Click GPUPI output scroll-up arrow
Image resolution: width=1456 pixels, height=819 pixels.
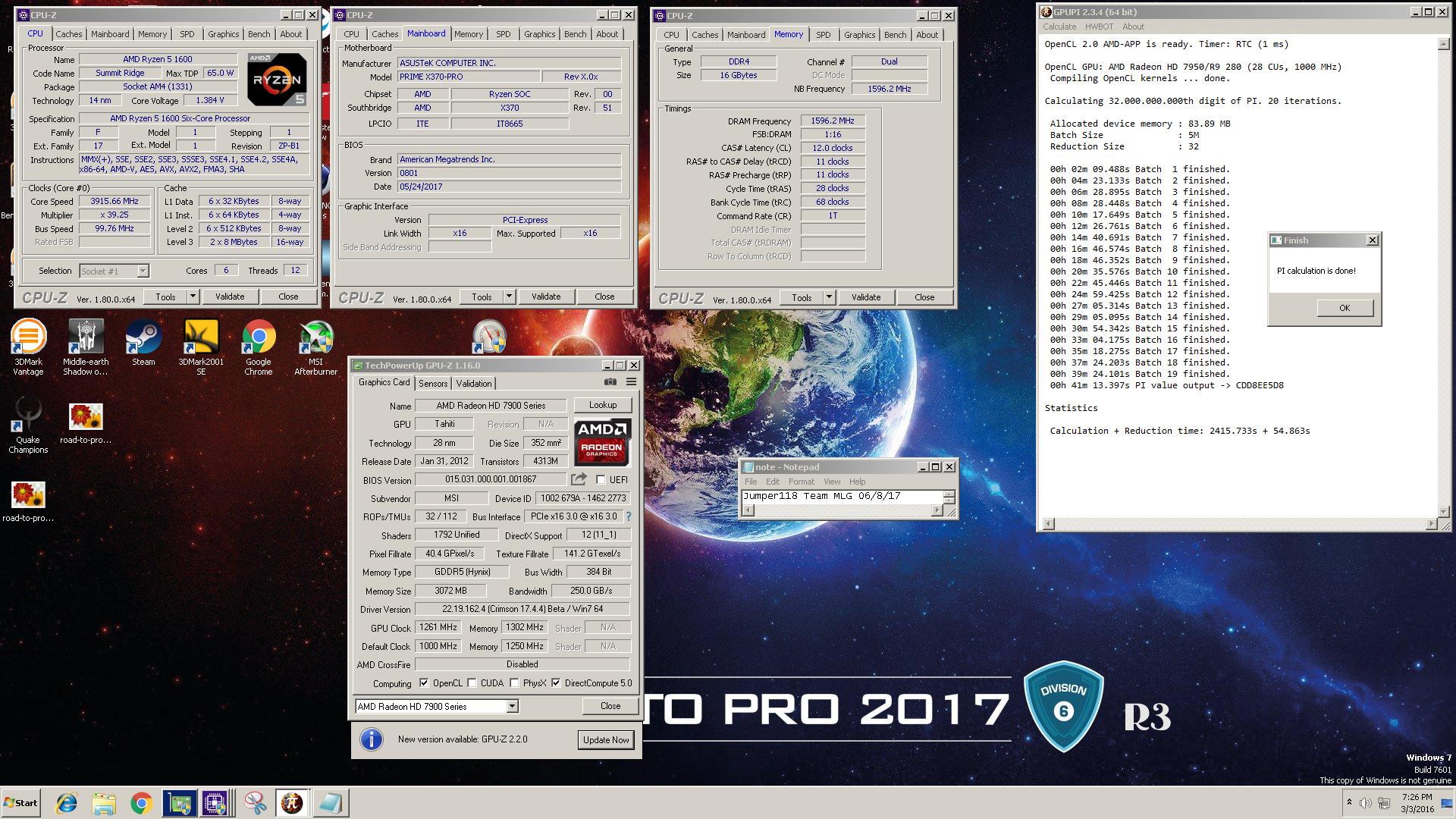pos(1443,45)
